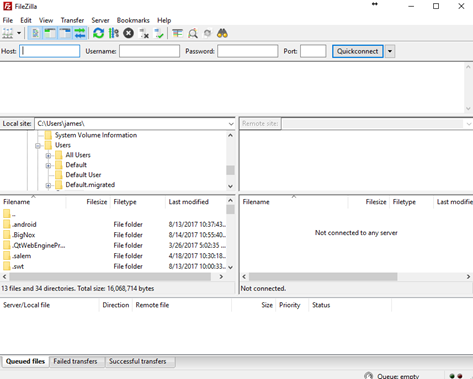Open the Edit menu
Screen dimensions: 473x379
[26, 20]
